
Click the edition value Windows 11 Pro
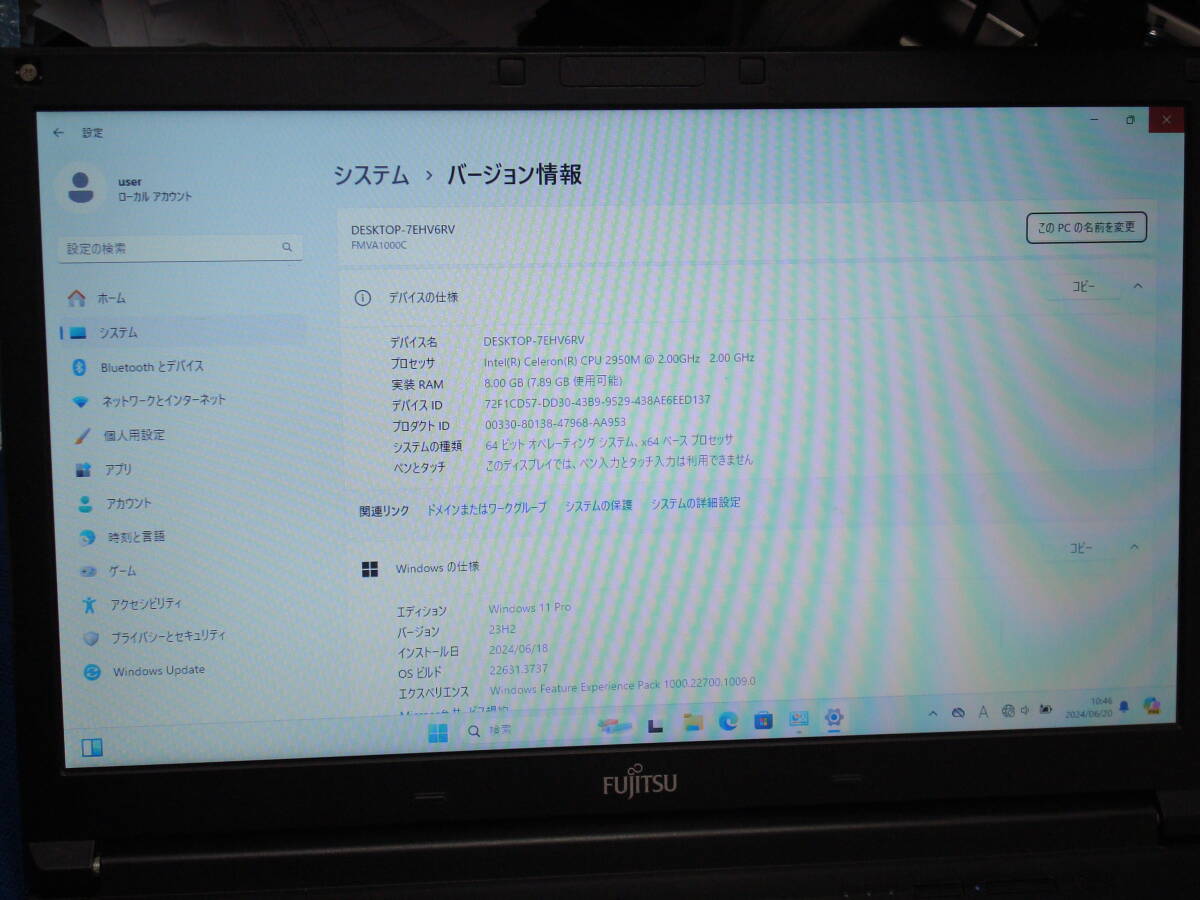pyautogui.click(x=529, y=608)
